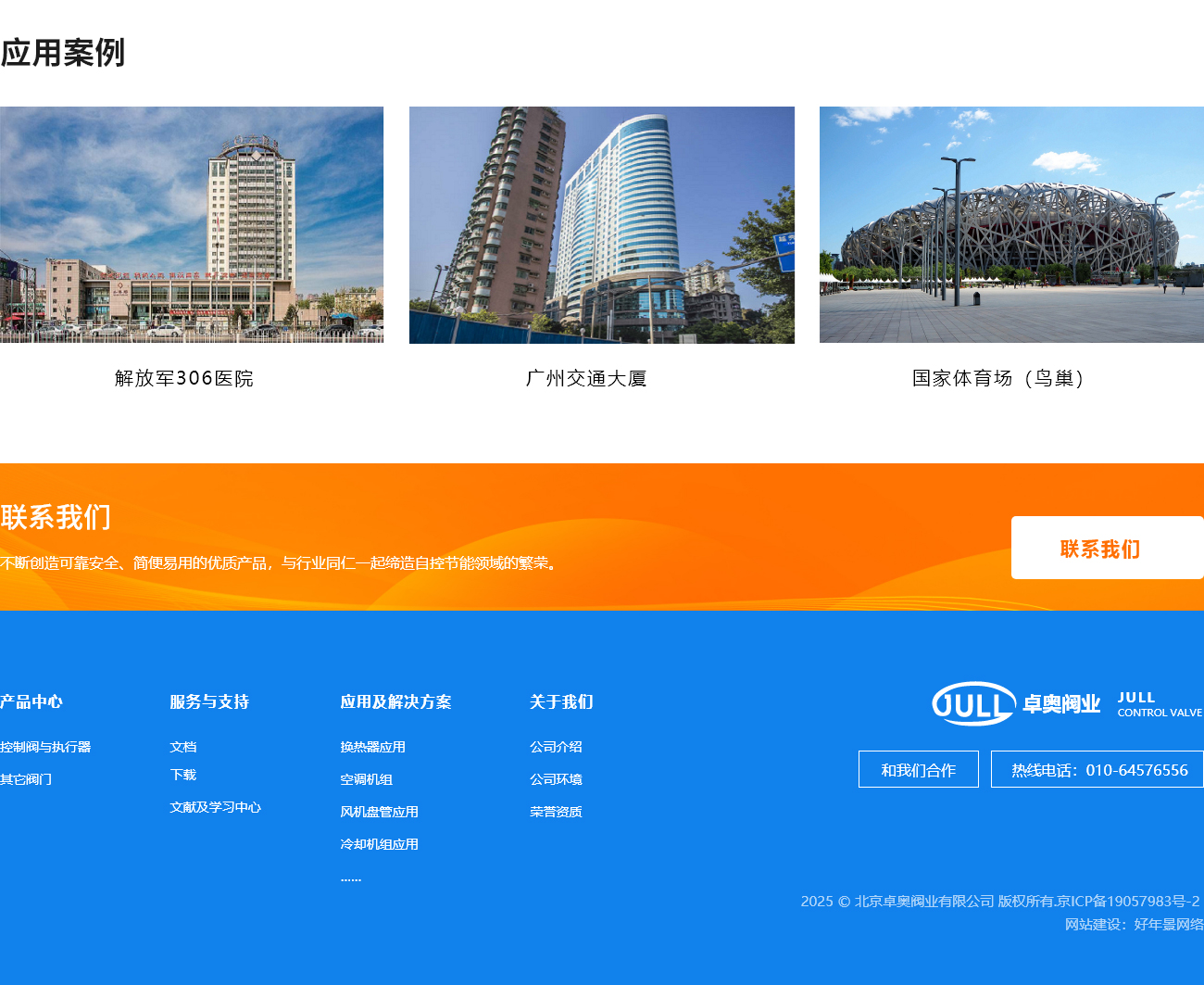Open the 其它阀门 footer link

(26, 779)
